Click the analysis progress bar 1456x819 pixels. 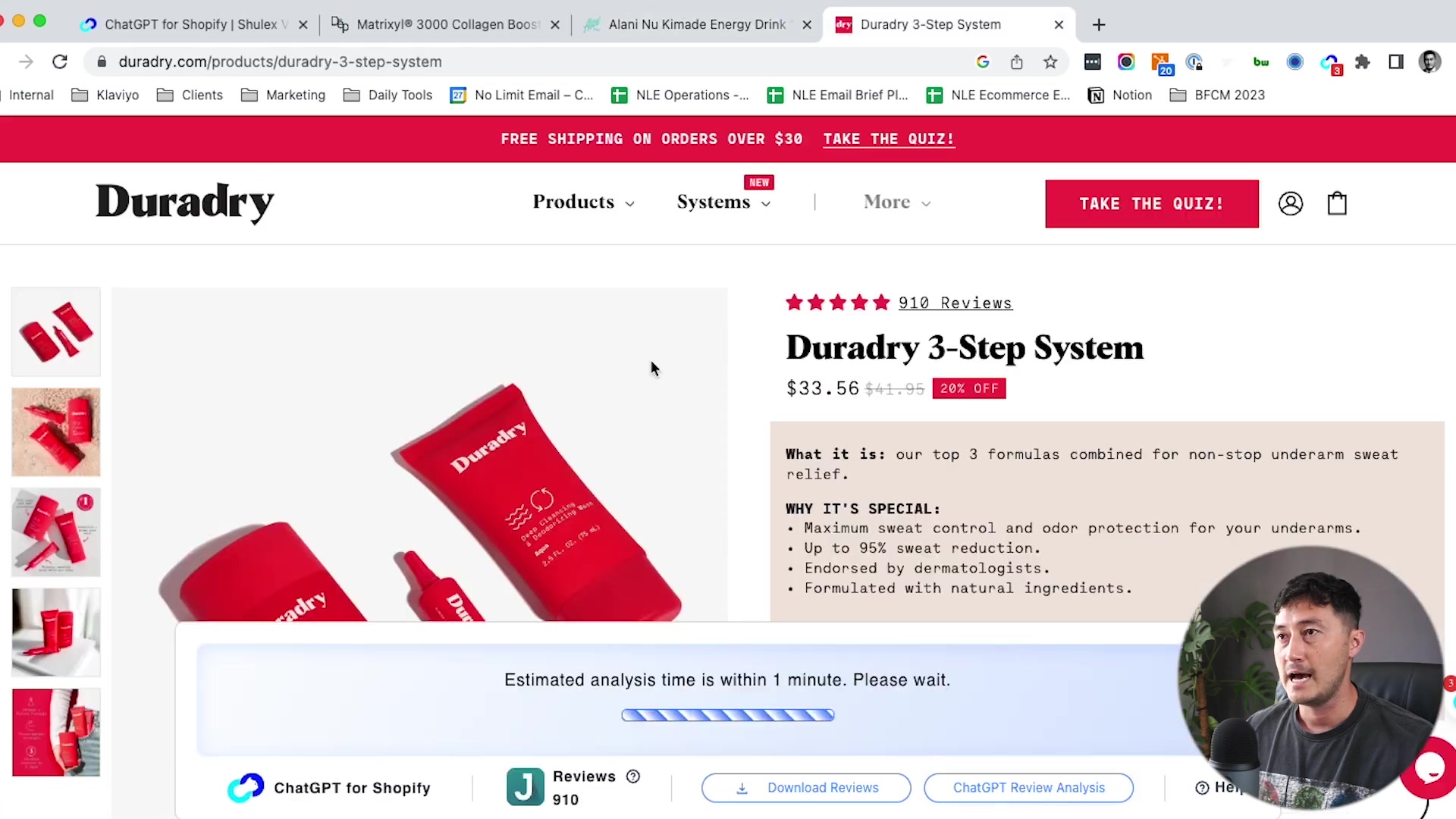coord(727,714)
